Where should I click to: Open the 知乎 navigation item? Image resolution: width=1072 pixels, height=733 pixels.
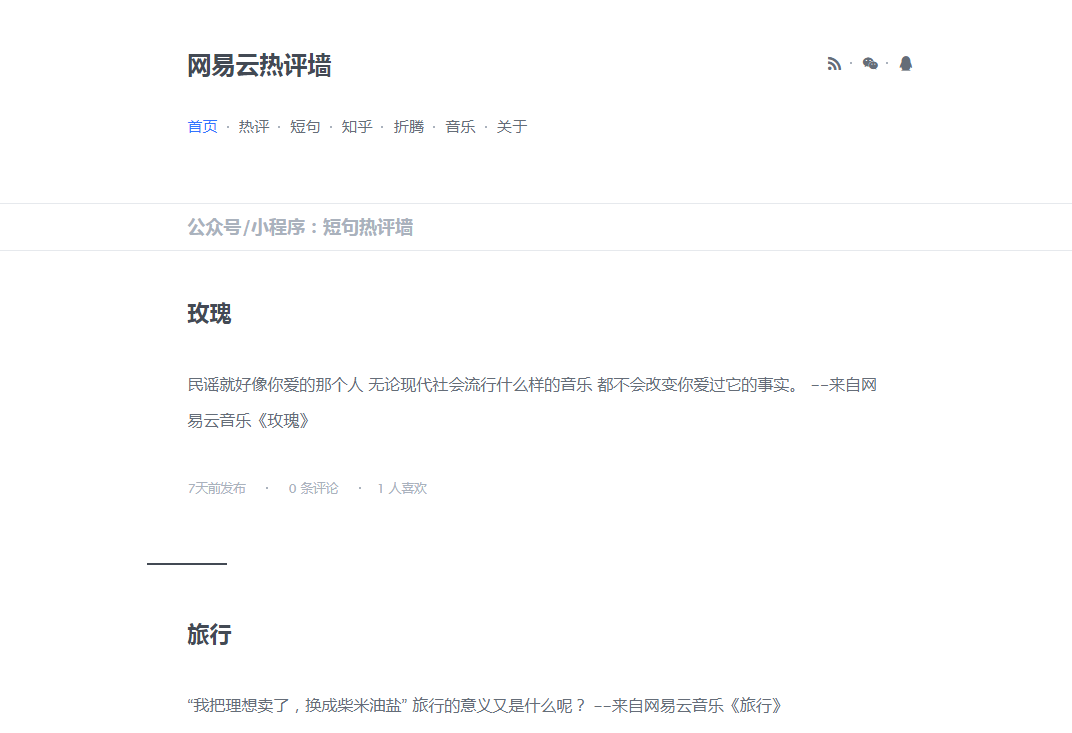(357, 126)
